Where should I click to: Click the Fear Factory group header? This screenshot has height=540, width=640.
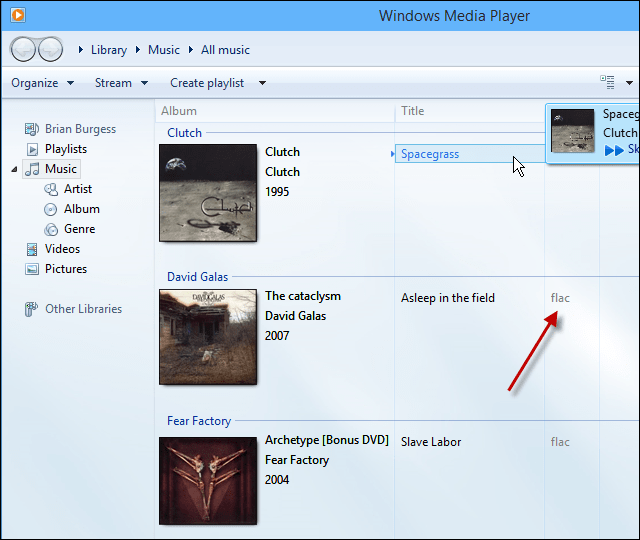pos(199,421)
